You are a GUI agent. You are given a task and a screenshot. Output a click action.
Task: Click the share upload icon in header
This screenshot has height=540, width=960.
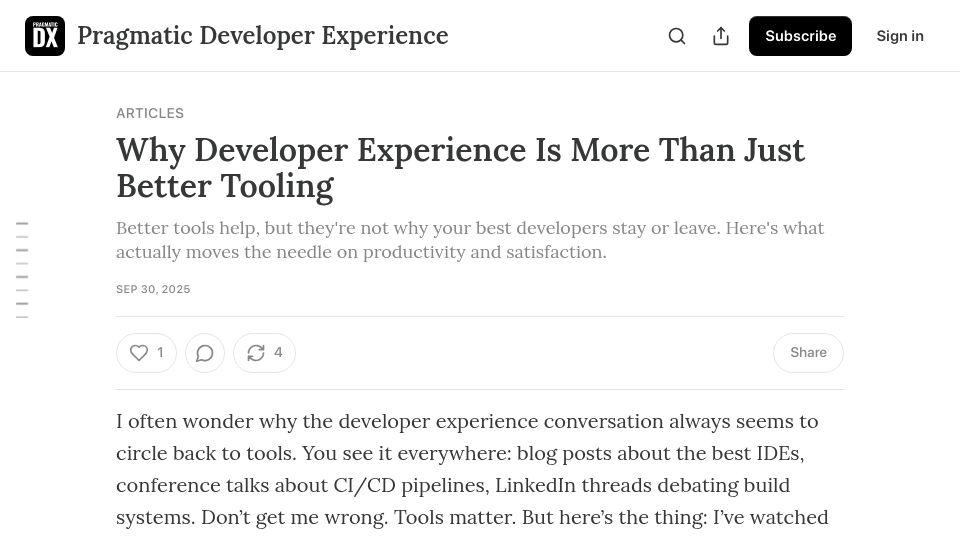[721, 36]
